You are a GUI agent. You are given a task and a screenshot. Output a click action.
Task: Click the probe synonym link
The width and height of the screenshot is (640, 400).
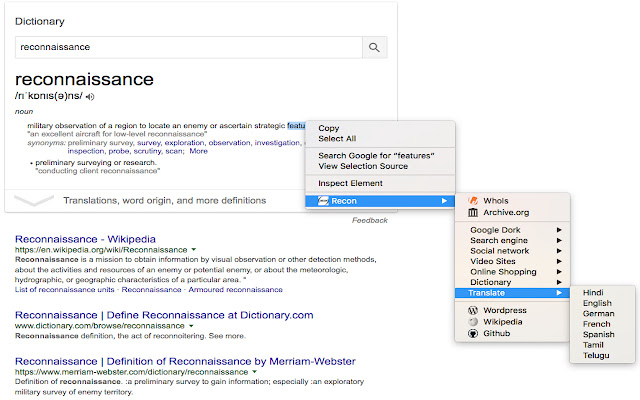point(119,151)
